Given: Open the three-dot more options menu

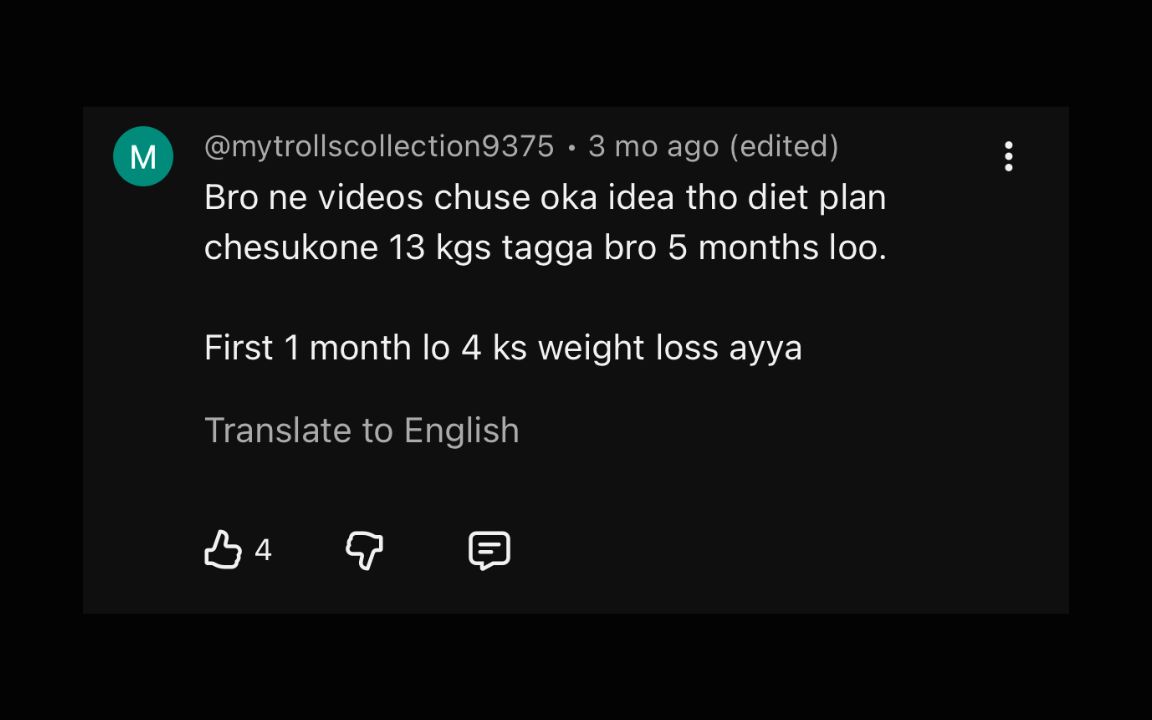Looking at the screenshot, I should click(x=1008, y=156).
